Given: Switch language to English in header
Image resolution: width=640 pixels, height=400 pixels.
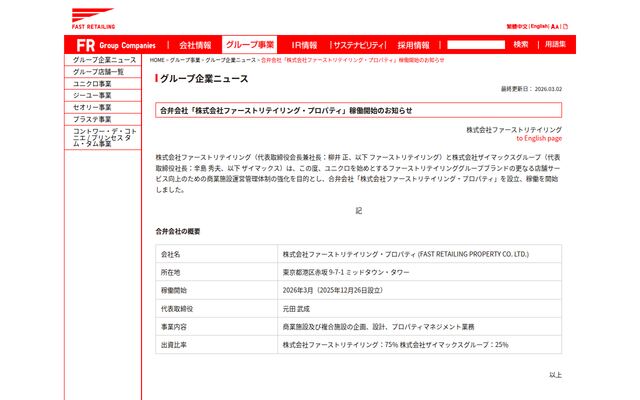Looking at the screenshot, I should tap(540, 27).
